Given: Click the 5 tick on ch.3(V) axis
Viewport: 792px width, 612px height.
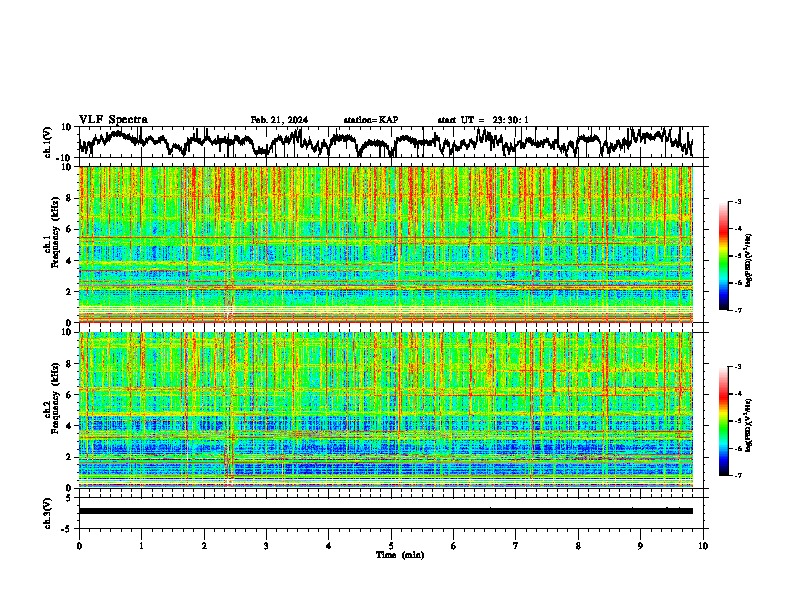Looking at the screenshot, I should click(x=69, y=498).
